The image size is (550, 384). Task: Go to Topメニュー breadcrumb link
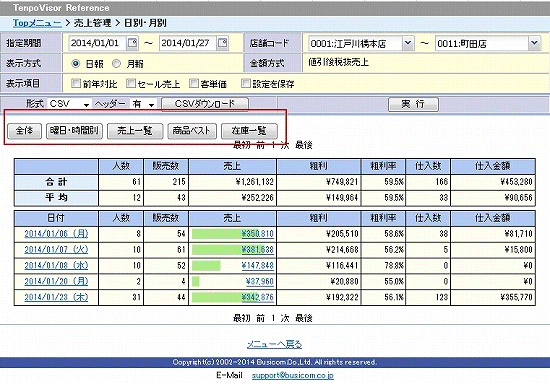pyautogui.click(x=37, y=23)
